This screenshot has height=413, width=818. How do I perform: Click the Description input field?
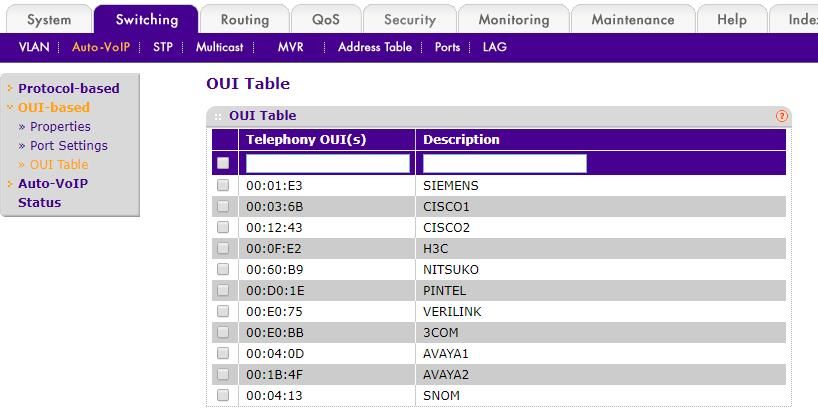pyautogui.click(x=504, y=163)
